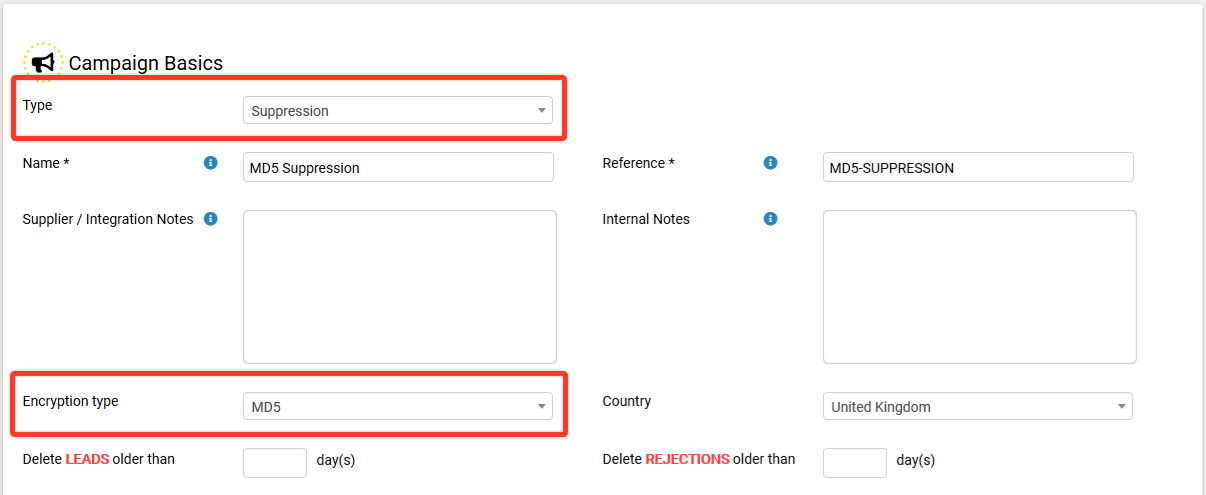Open the Encryption type dropdown showing MD5

click(x=398, y=406)
